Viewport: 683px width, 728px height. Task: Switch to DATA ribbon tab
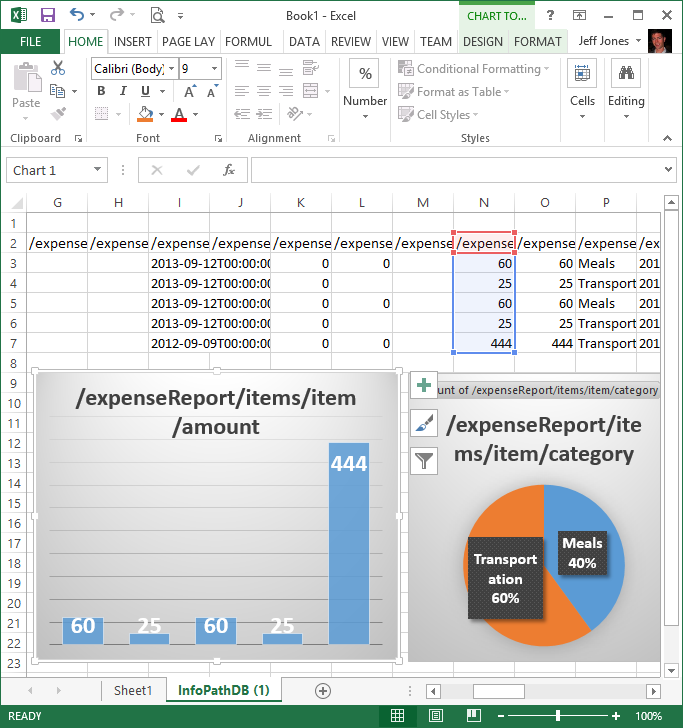[304, 42]
